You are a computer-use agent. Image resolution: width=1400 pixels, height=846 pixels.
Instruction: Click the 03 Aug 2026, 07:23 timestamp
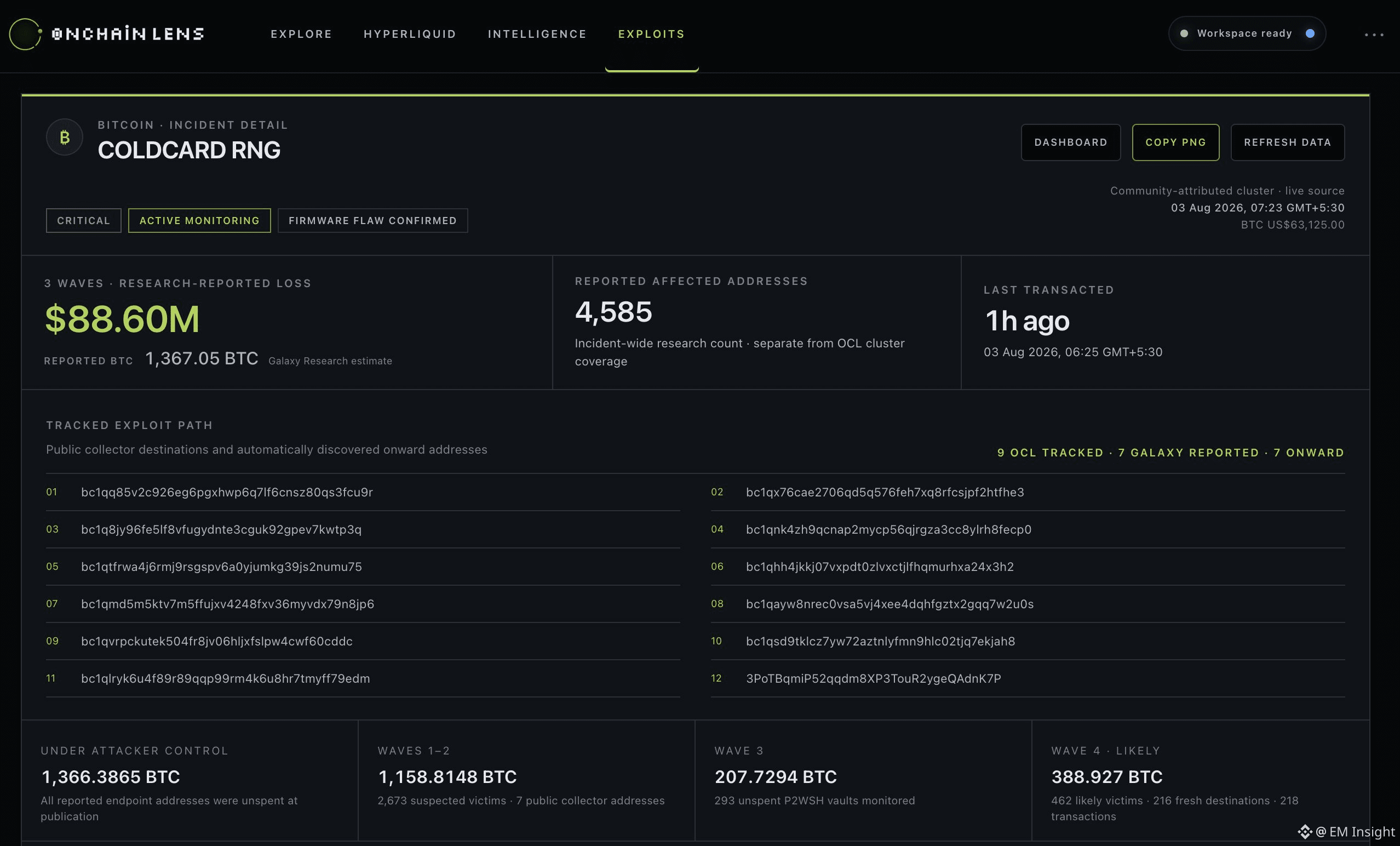point(1258,208)
